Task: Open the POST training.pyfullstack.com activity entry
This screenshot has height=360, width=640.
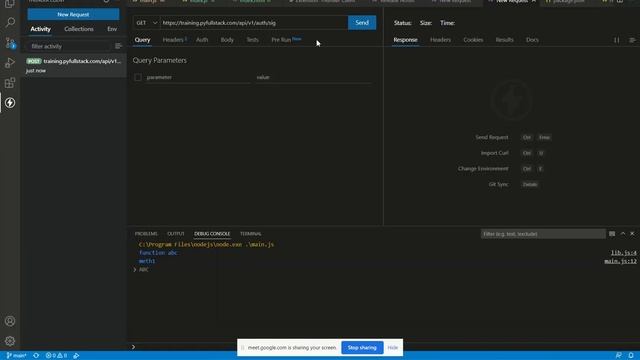Action: [73, 65]
